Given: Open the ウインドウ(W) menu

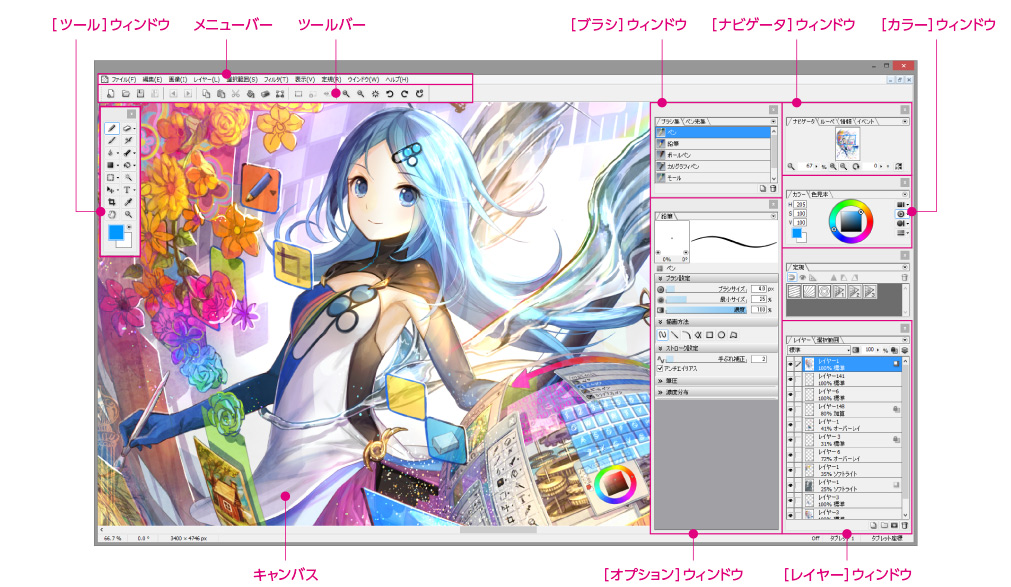Looking at the screenshot, I should [x=363, y=79].
